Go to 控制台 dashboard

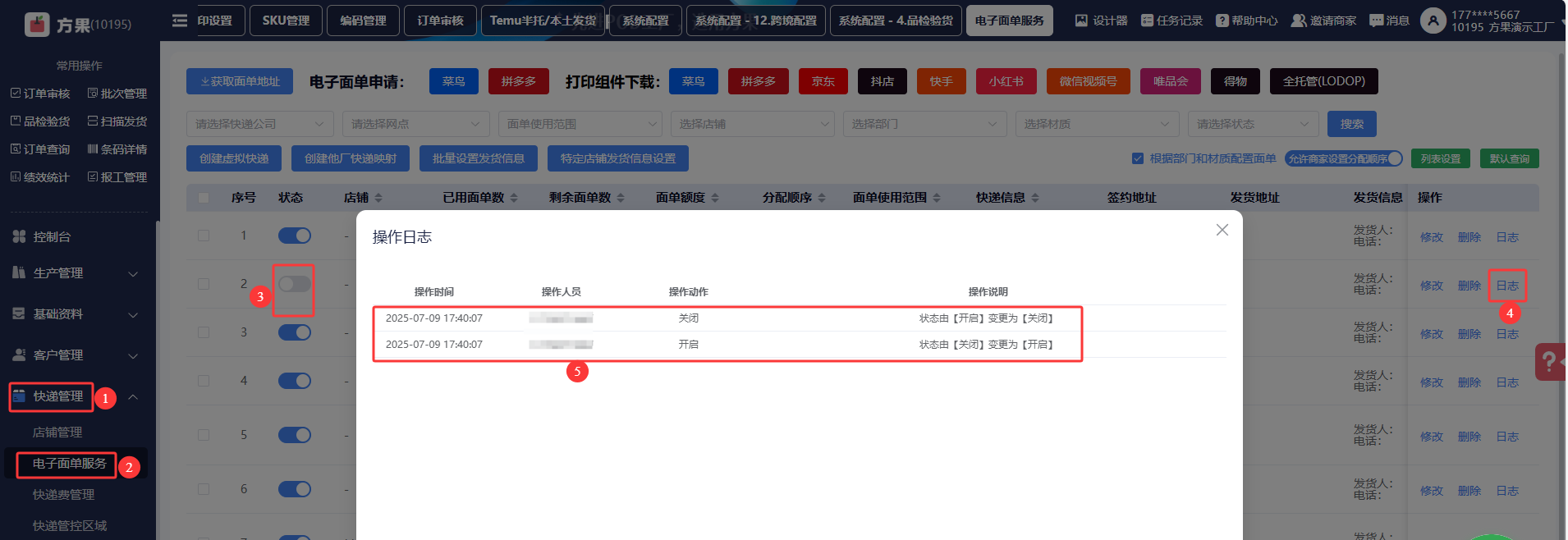click(51, 237)
